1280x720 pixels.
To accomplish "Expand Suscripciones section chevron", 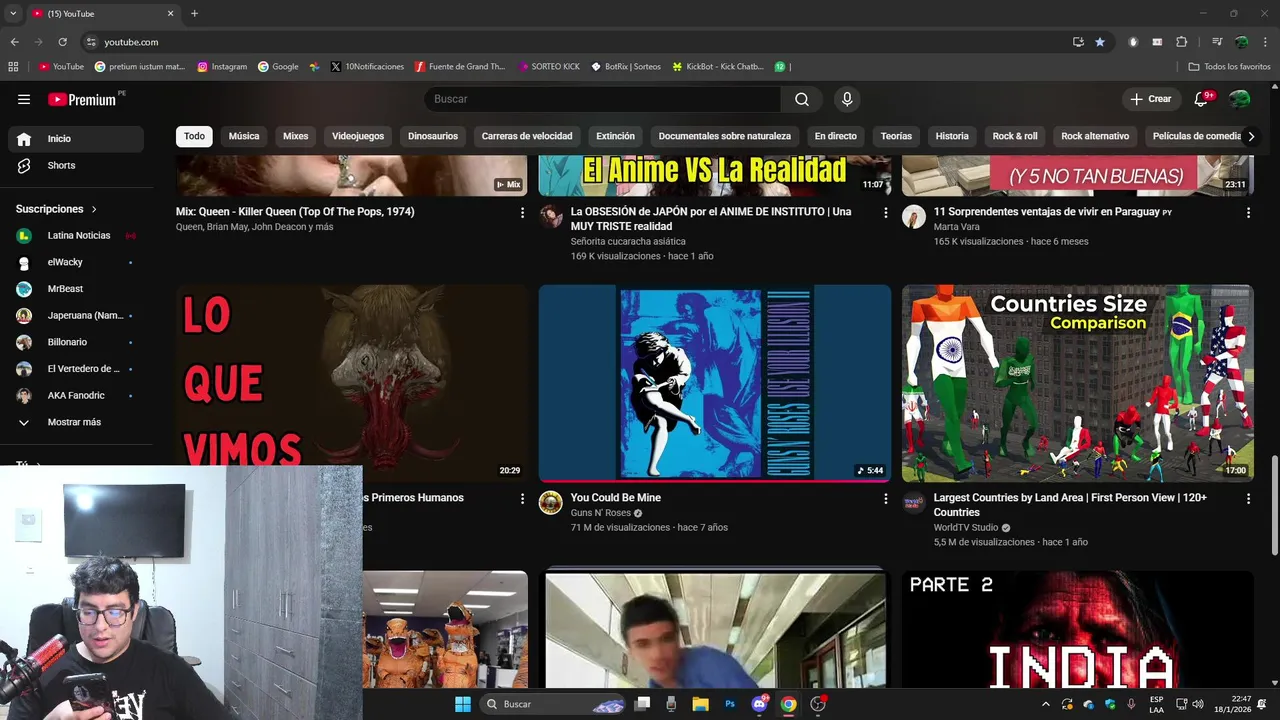I will (94, 209).
